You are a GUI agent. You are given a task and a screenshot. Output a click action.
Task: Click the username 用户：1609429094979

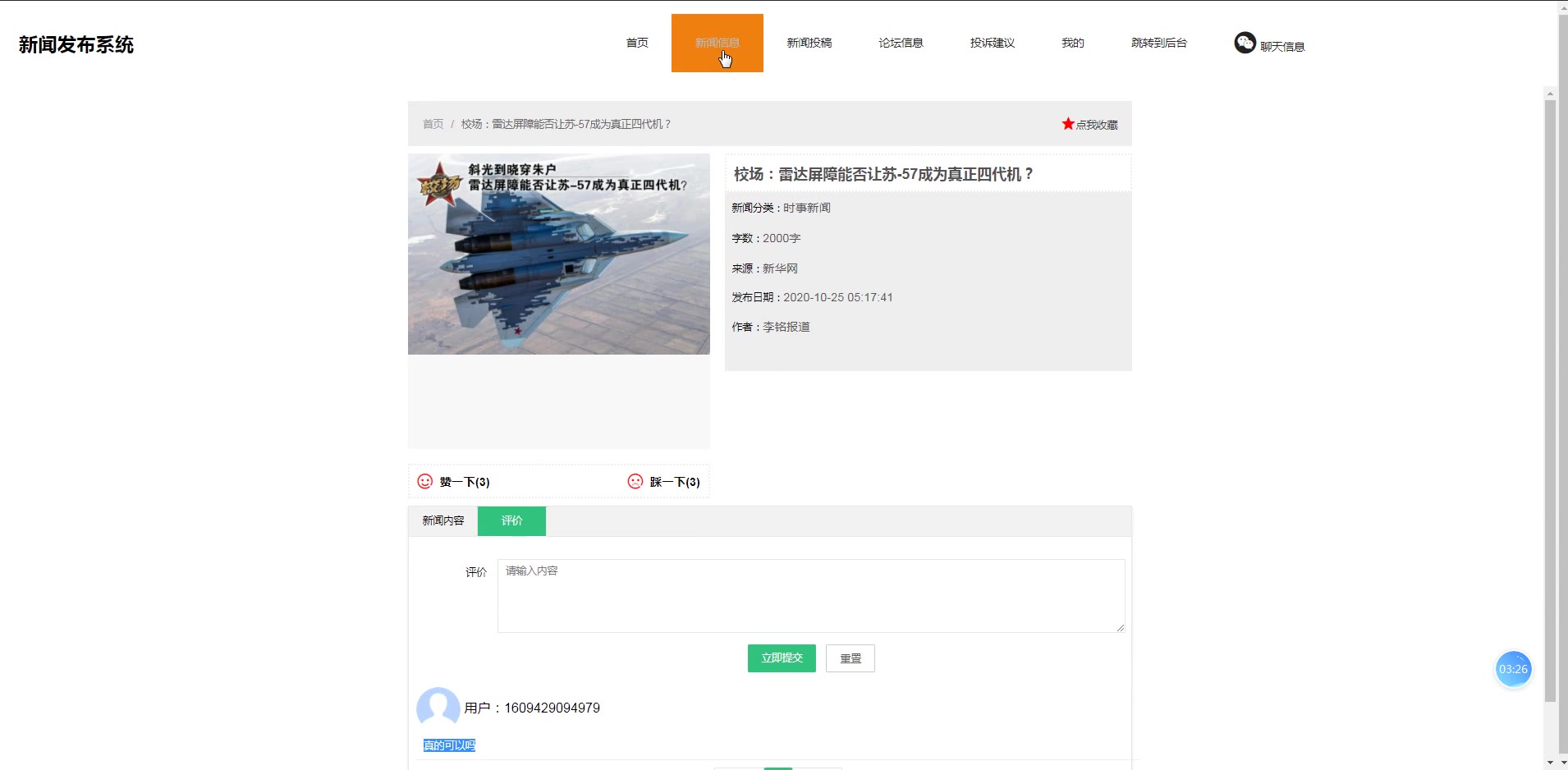(x=532, y=708)
